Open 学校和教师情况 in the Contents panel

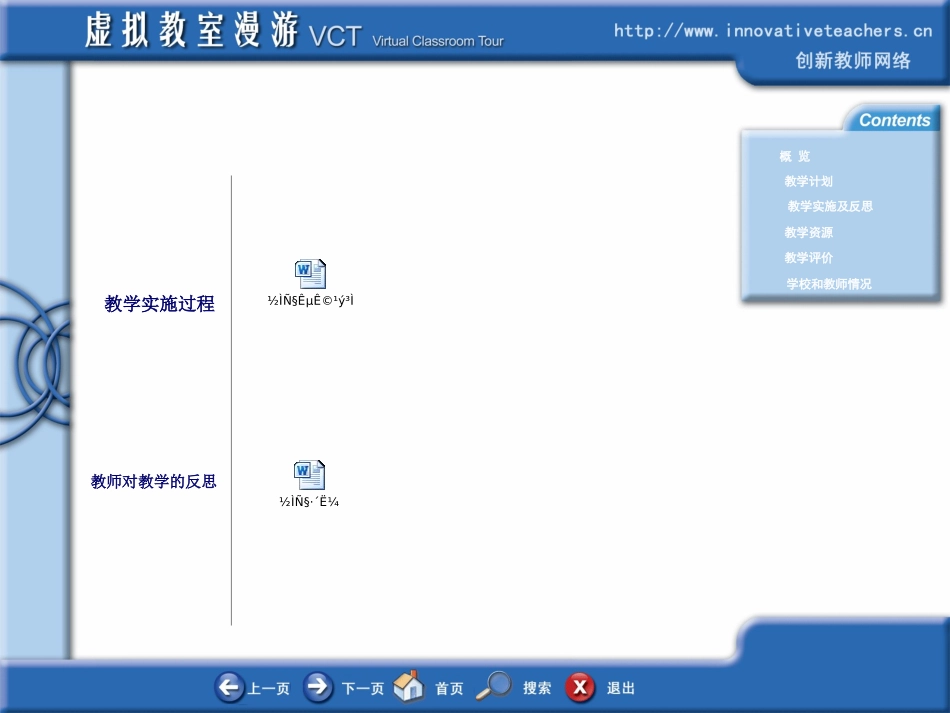[x=829, y=284]
